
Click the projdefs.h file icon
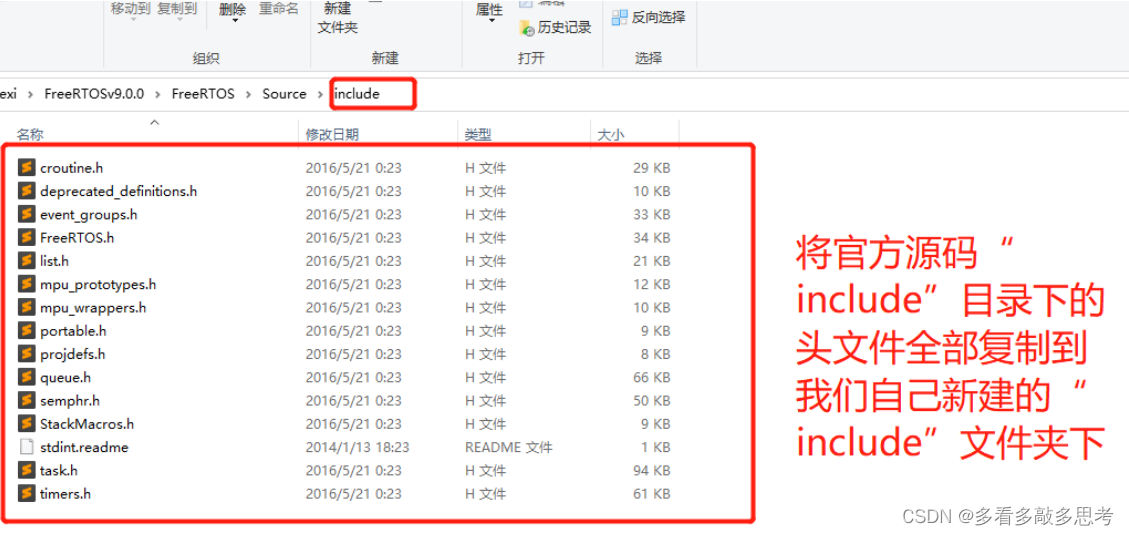click(x=27, y=354)
